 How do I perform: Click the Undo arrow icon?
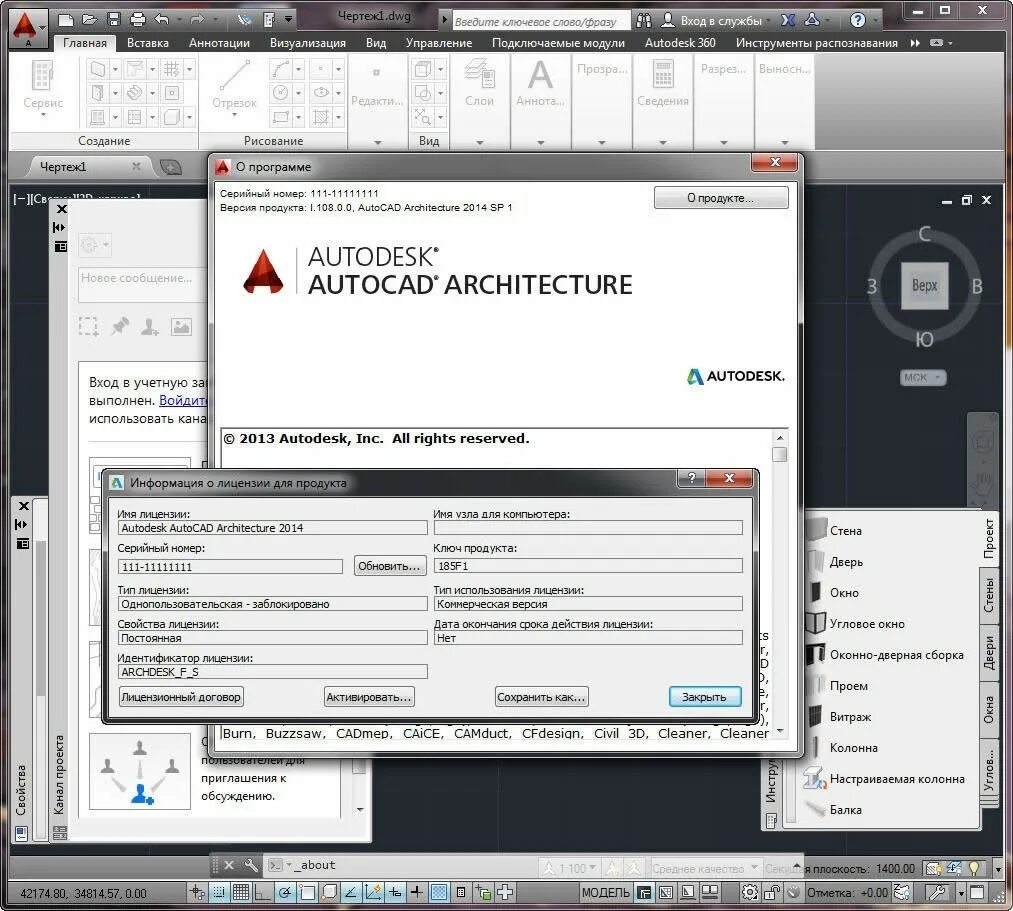point(162,20)
